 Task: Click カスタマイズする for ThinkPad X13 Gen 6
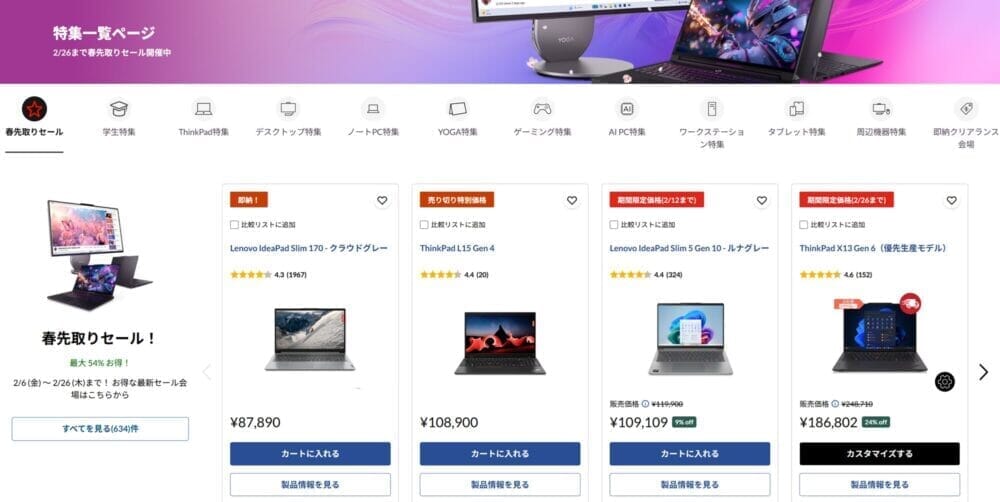(879, 454)
